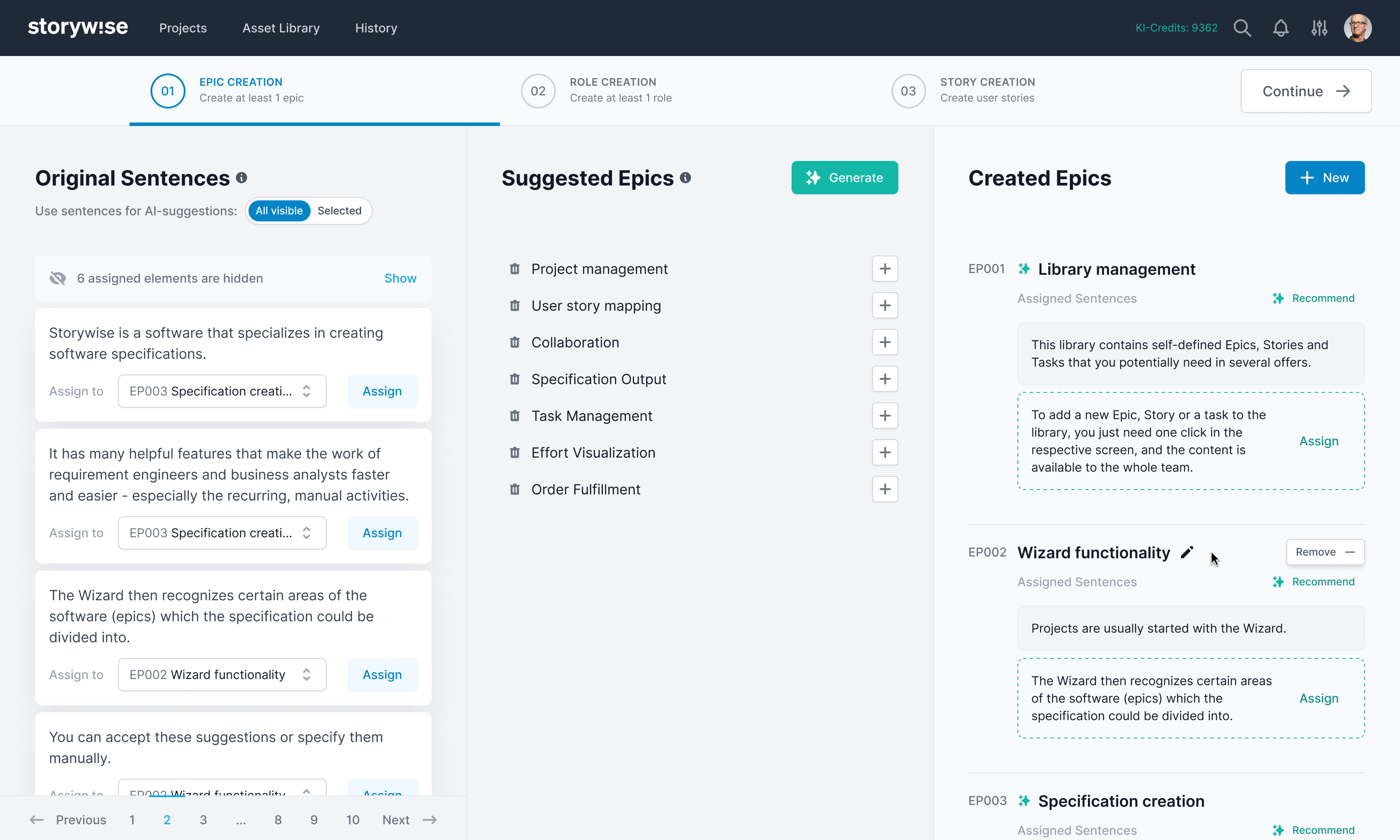The image size is (1400, 840).
Task: Go to page 3 of sentences
Action: tap(203, 819)
